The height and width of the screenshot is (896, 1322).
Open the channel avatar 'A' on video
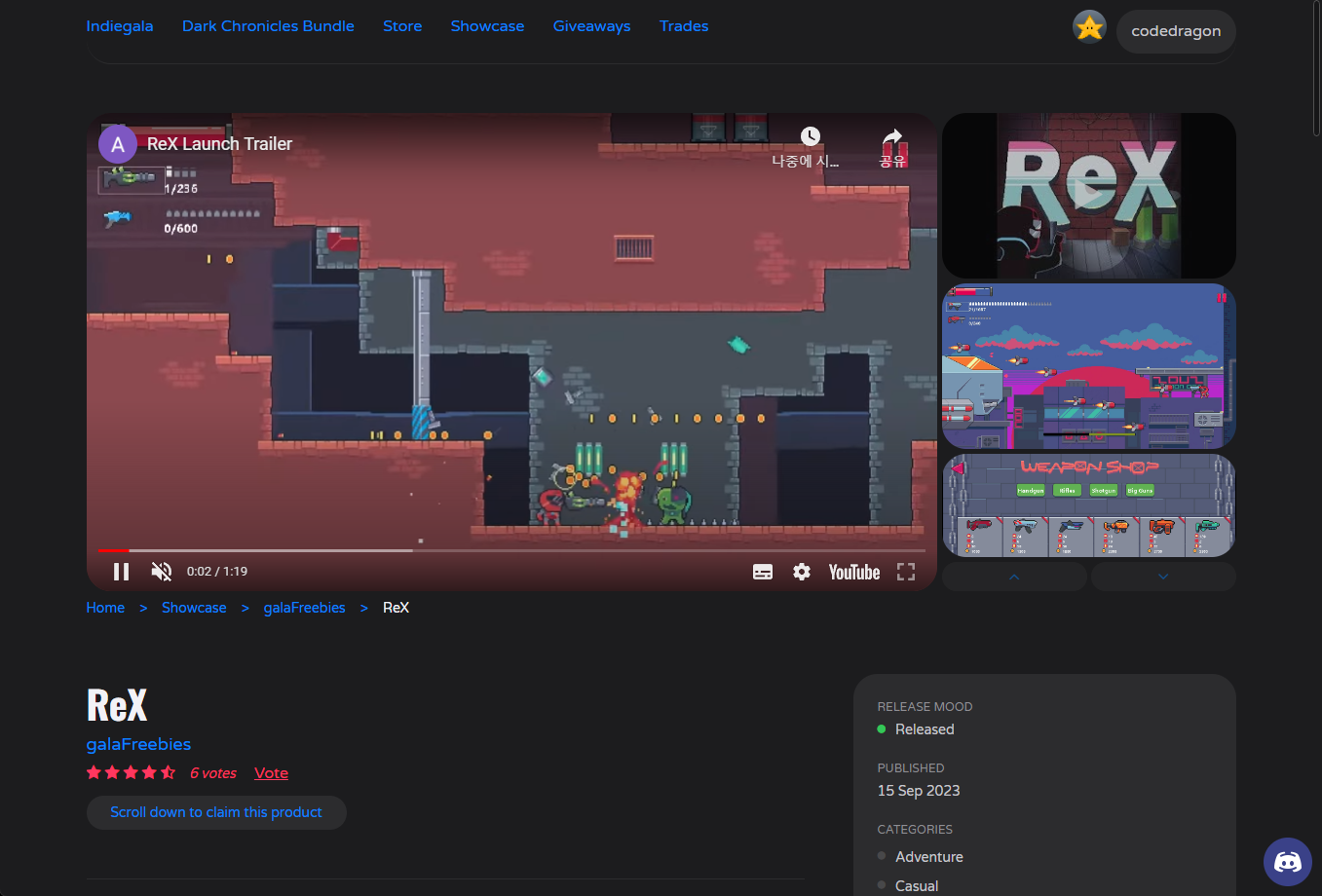point(118,144)
